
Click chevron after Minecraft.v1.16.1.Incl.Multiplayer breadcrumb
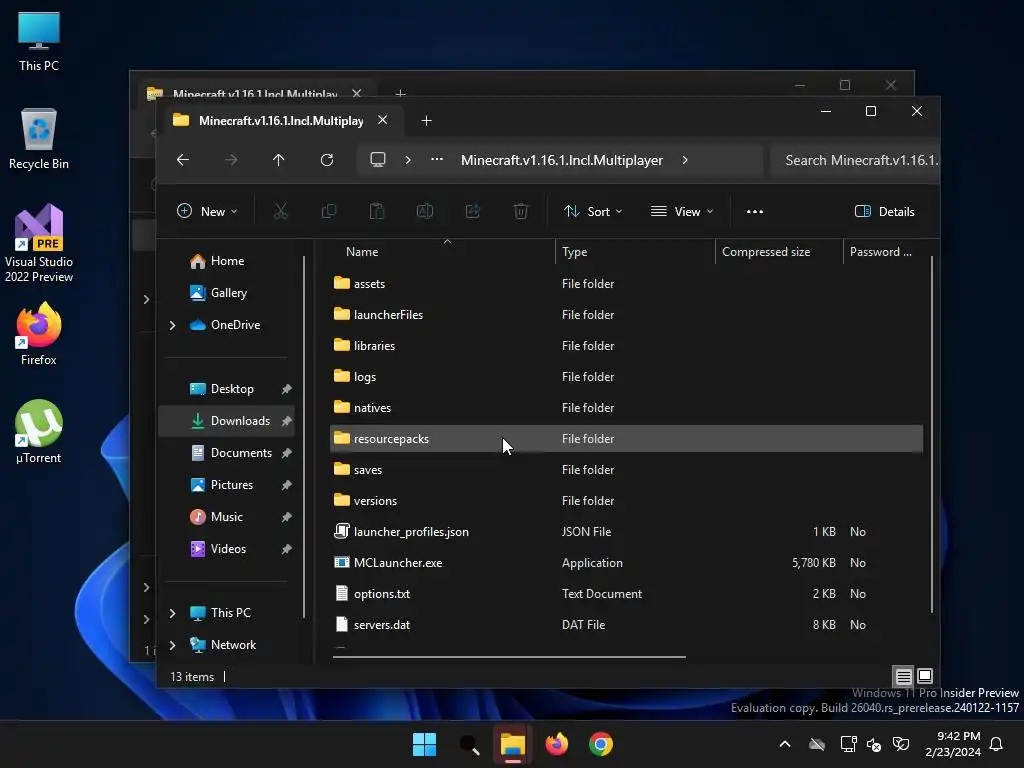pyautogui.click(x=684, y=160)
